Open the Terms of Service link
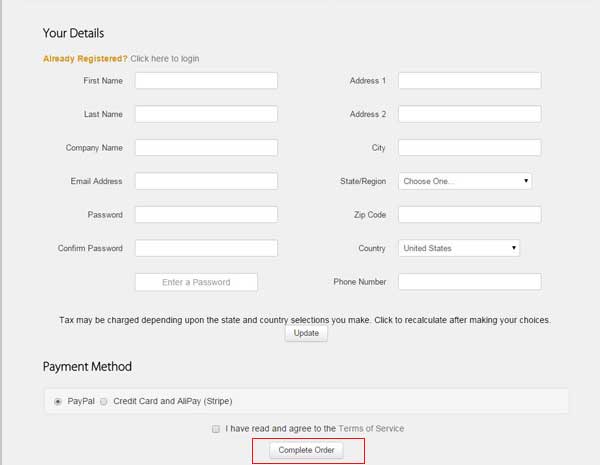600x465 pixels. (371, 429)
